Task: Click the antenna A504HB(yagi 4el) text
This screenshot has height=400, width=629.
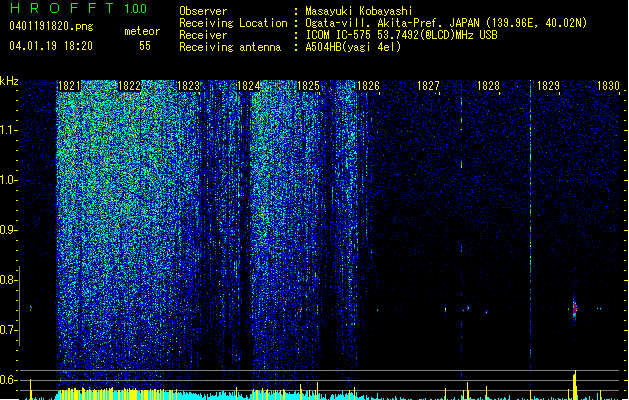Action: pyautogui.click(x=353, y=47)
